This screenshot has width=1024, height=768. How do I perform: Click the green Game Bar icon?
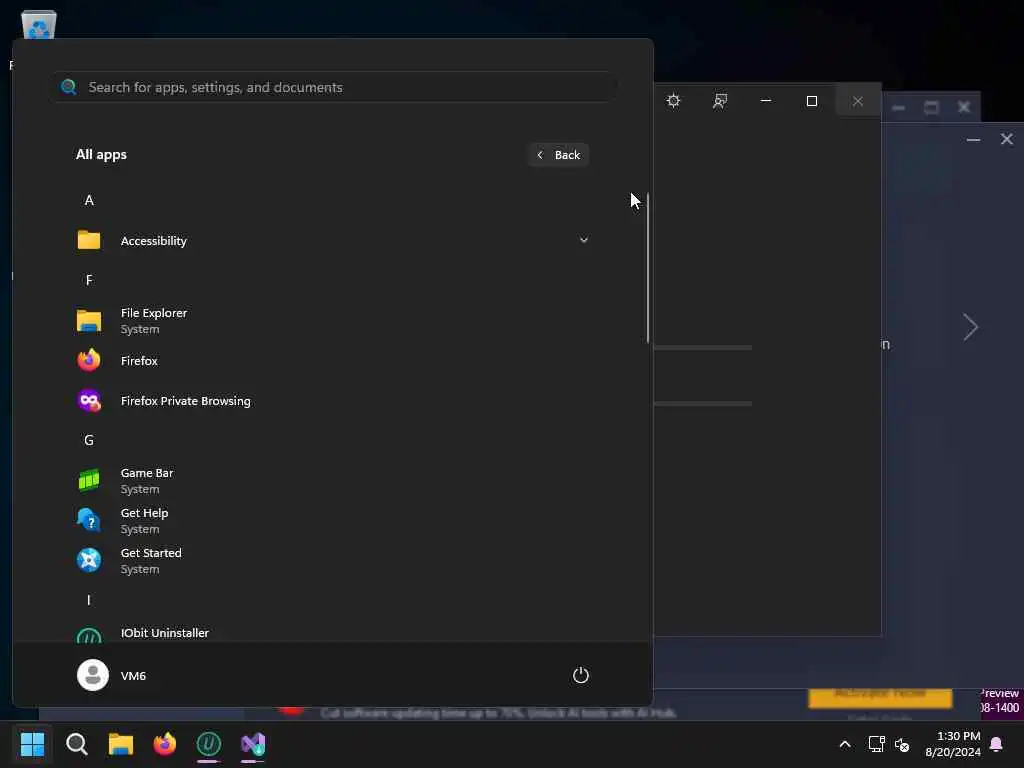89,481
